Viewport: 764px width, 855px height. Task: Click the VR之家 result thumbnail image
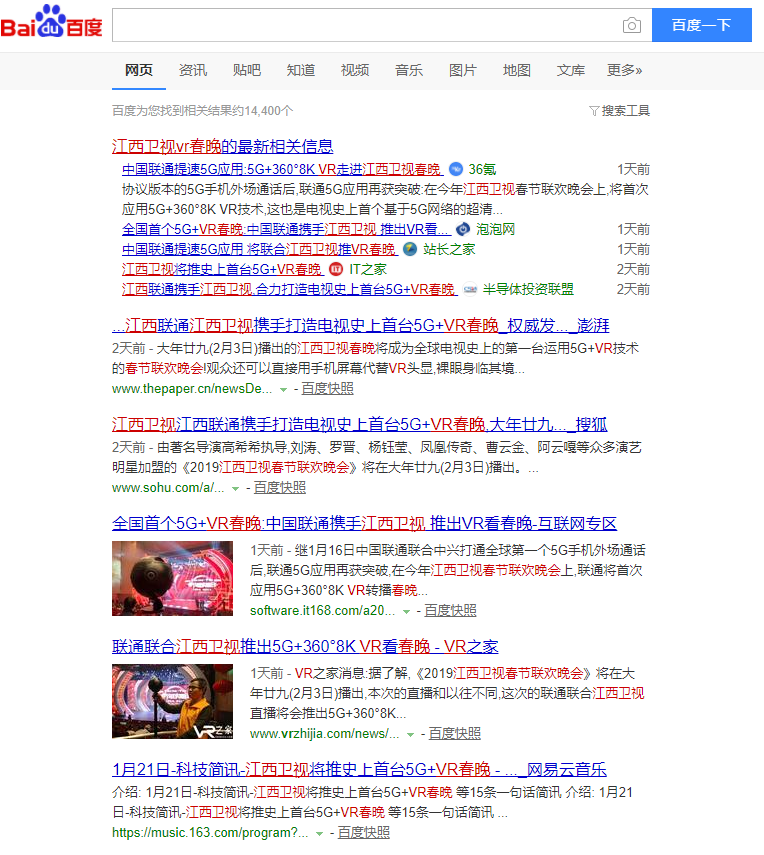coord(172,702)
